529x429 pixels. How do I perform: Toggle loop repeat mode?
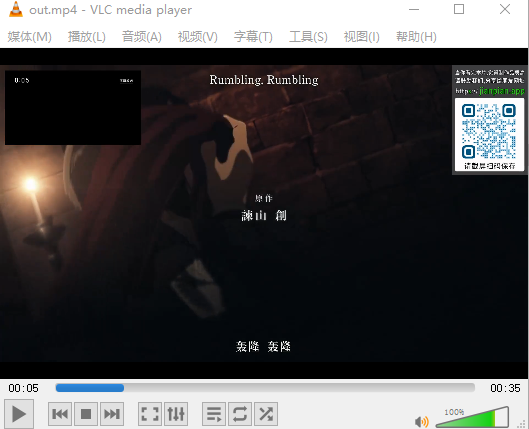(x=240, y=414)
